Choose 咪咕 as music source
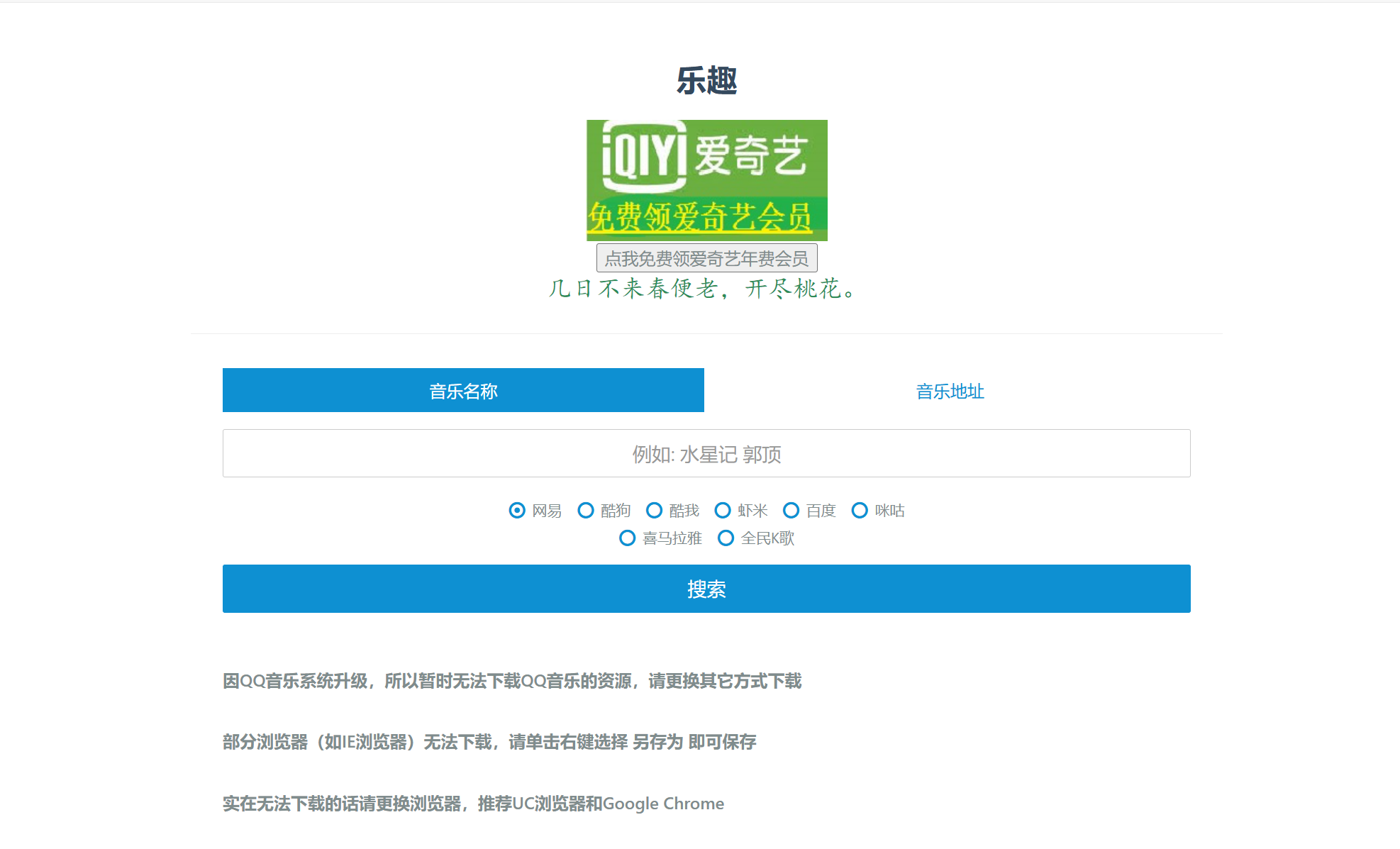 tap(860, 511)
